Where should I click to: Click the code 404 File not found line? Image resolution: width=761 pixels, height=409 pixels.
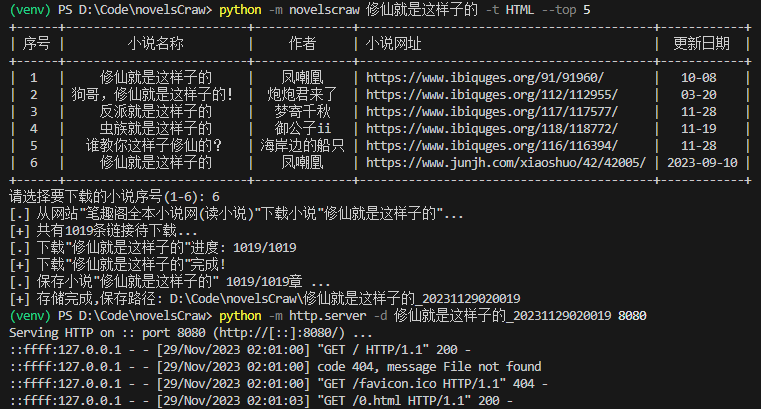[275, 367]
